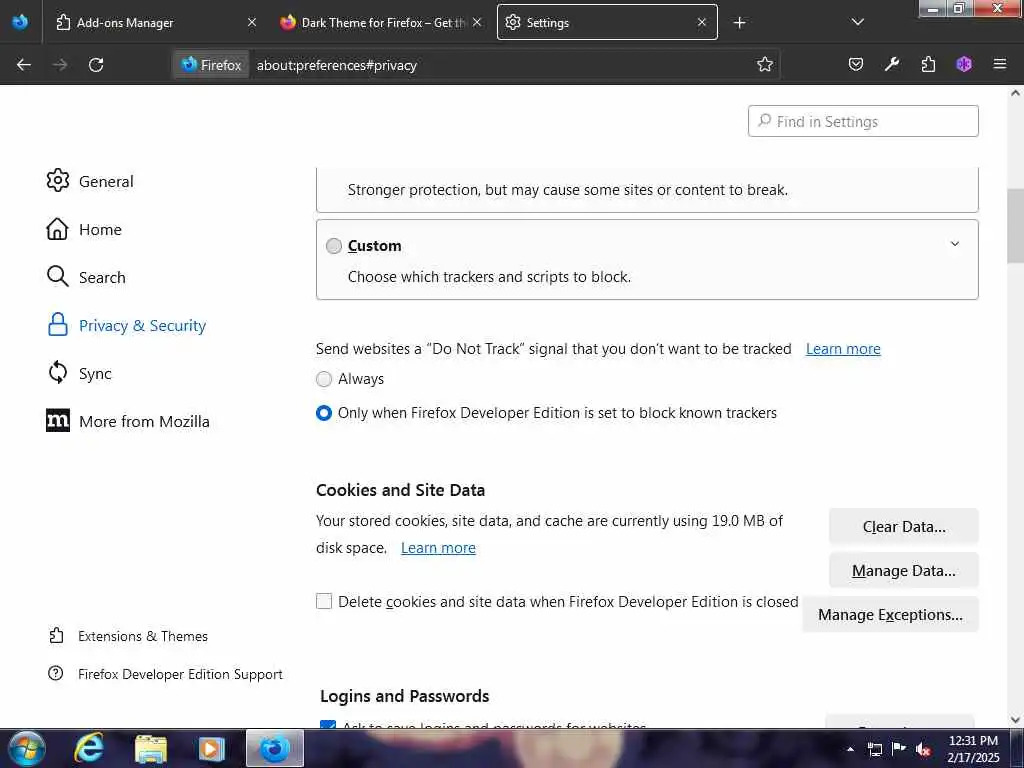This screenshot has width=1024, height=768.
Task: Focus the Find in Settings field
Action: (x=863, y=121)
